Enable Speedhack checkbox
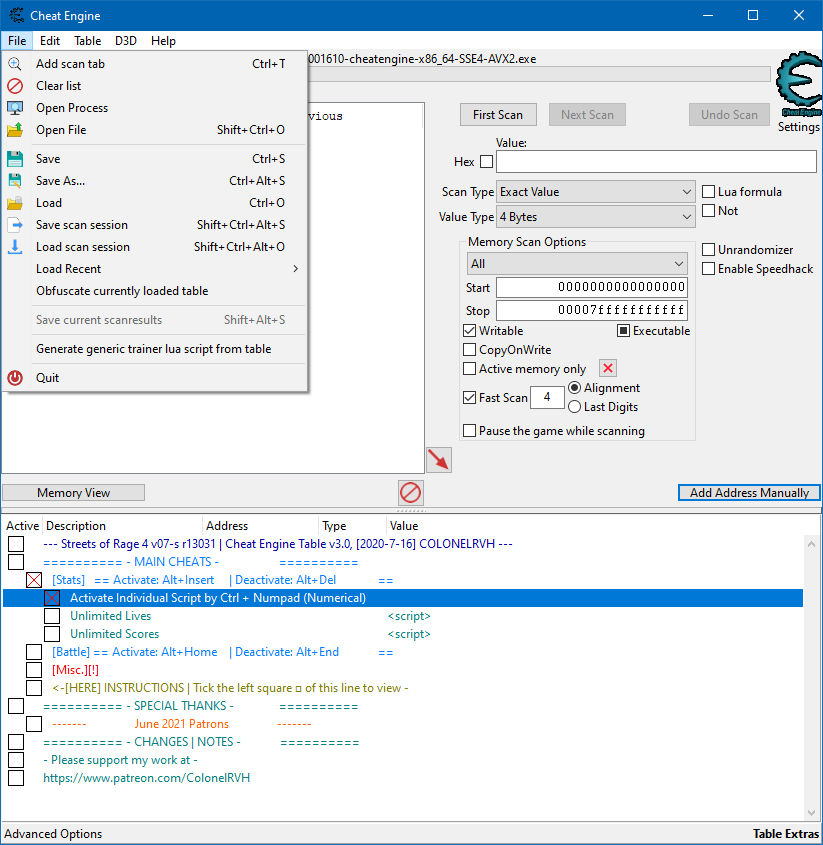The width and height of the screenshot is (823, 845). coord(709,269)
